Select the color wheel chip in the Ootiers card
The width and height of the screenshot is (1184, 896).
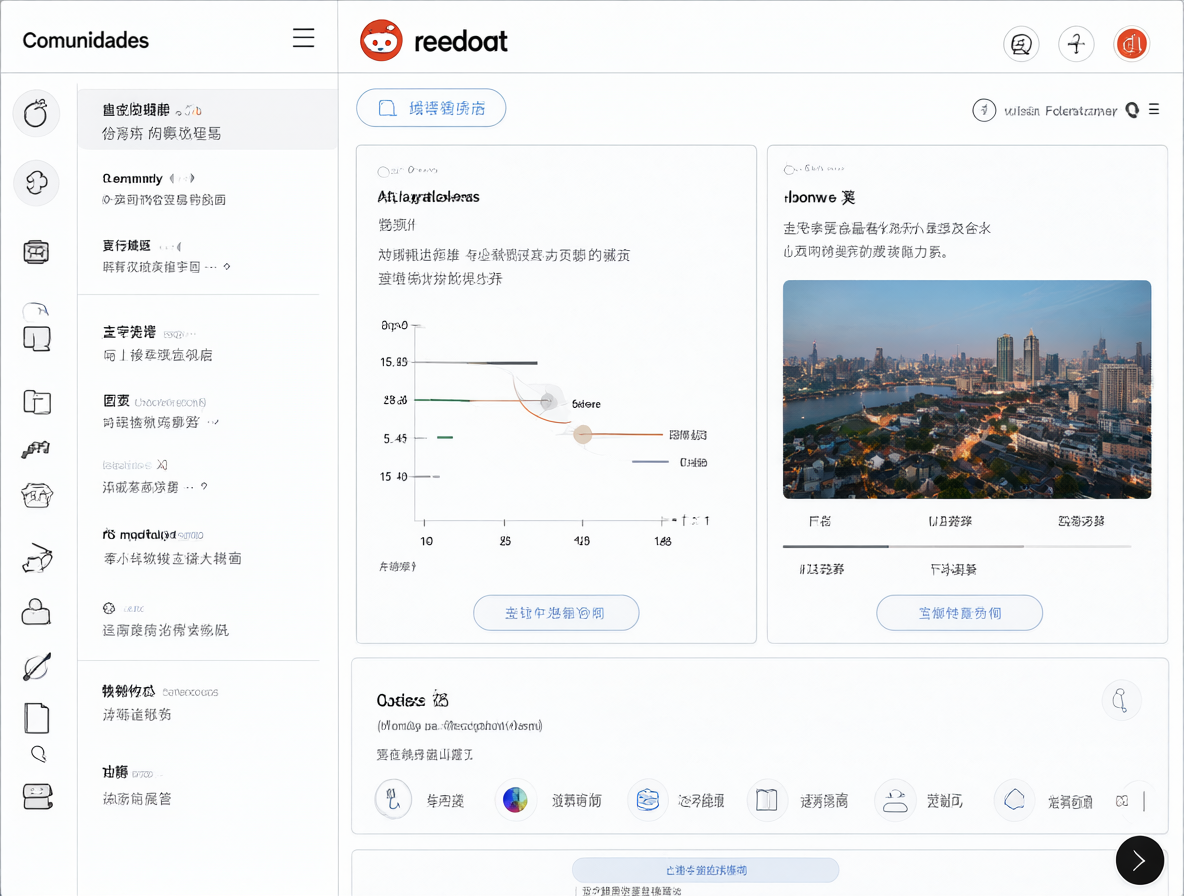[515, 799]
